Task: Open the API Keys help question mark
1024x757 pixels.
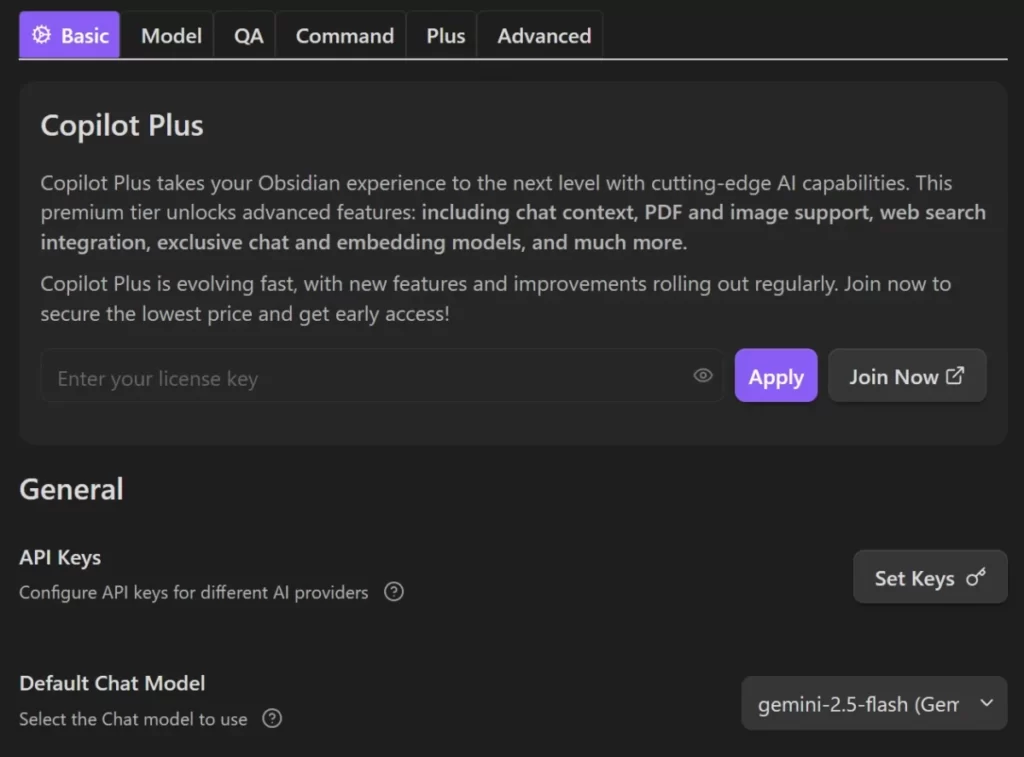Action: [393, 592]
